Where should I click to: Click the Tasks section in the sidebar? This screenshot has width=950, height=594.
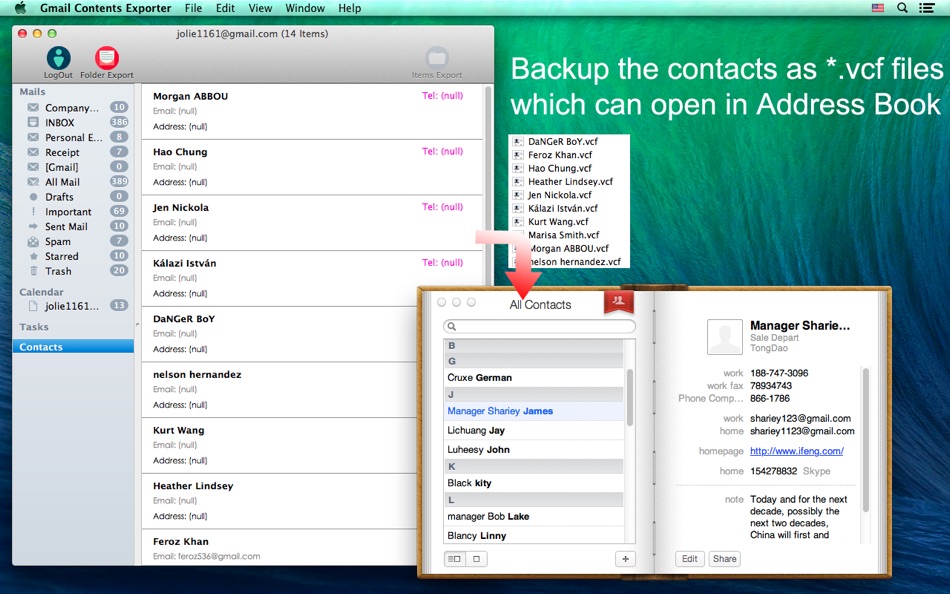click(34, 327)
